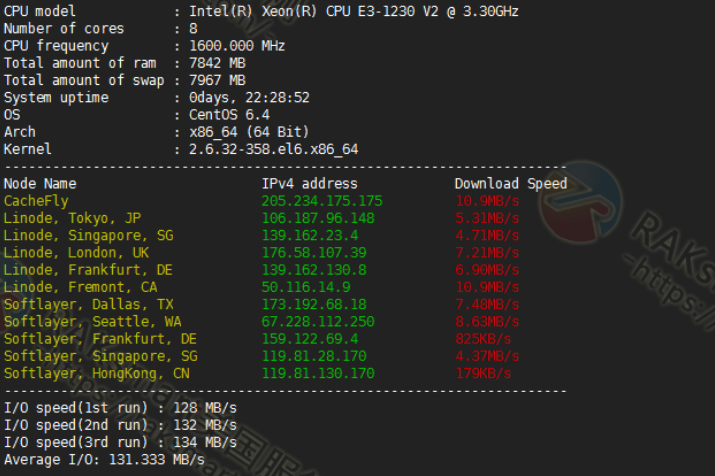Click Linode, Singapore, SG entry
715x476 pixels.
pyautogui.click(x=88, y=236)
